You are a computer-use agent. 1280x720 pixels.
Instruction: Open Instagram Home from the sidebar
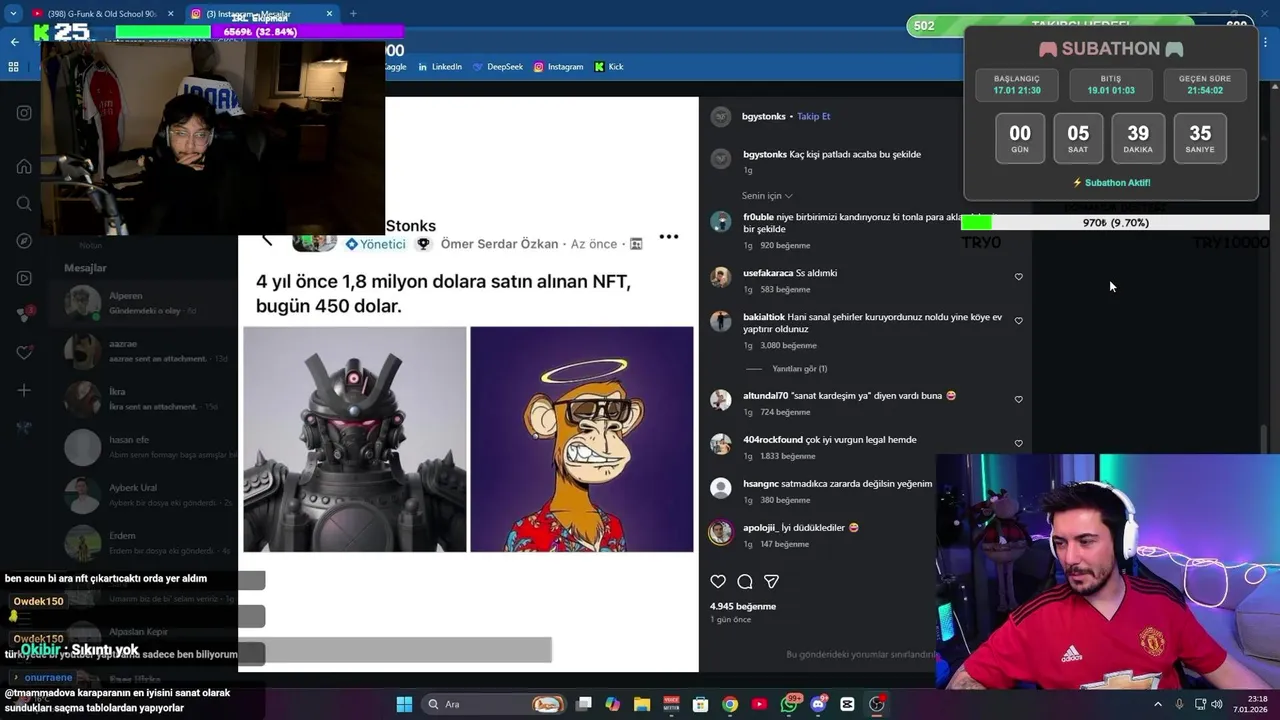click(x=24, y=166)
